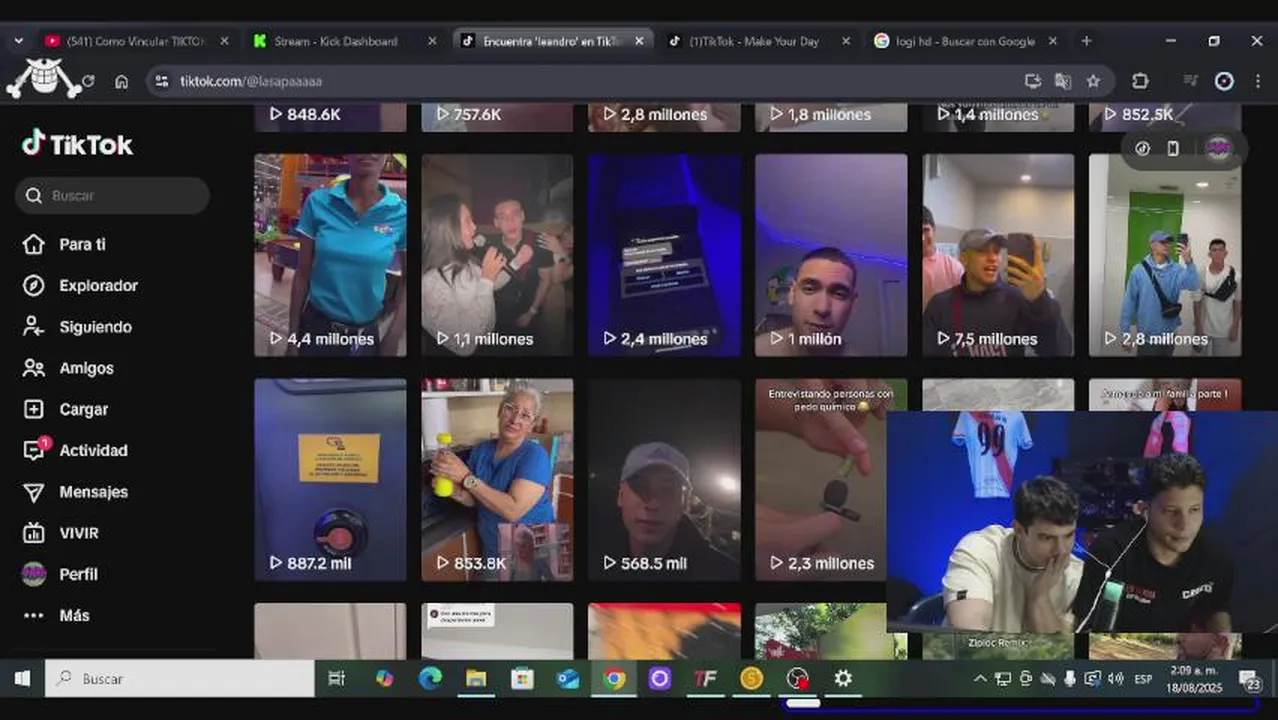Bookmark this tab with the star
The image size is (1278, 720).
[x=1093, y=81]
